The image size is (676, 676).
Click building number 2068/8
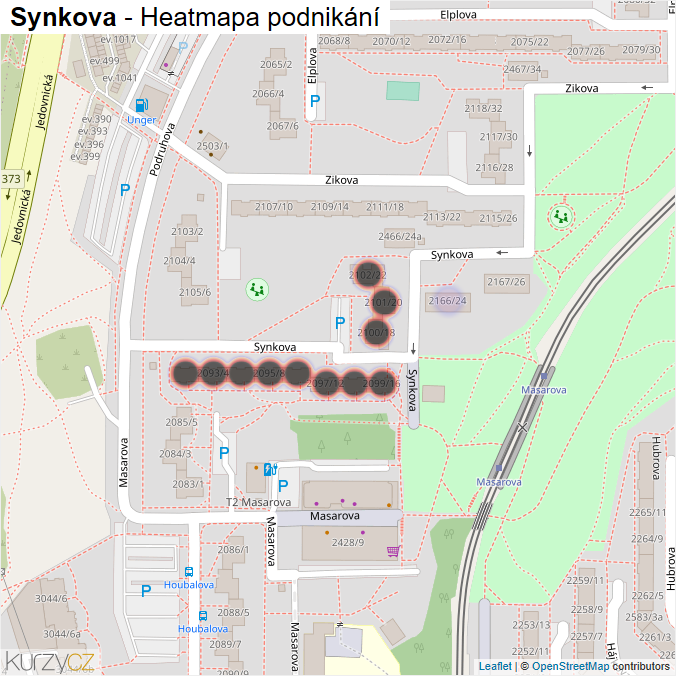point(334,41)
